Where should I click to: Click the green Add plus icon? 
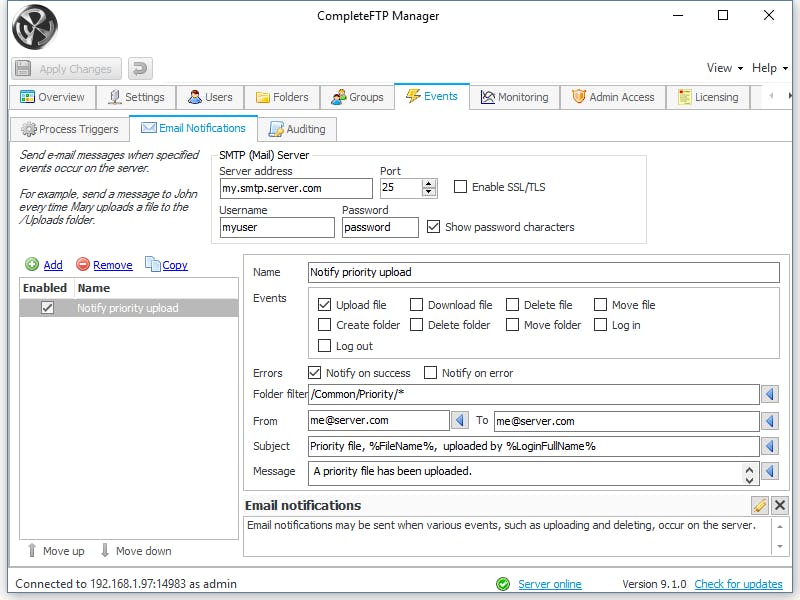pos(32,264)
